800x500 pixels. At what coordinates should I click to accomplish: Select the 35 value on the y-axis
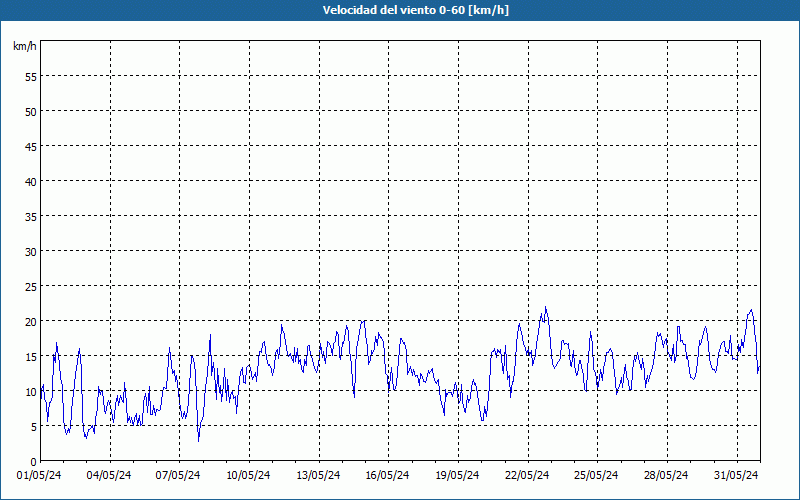coord(31,216)
